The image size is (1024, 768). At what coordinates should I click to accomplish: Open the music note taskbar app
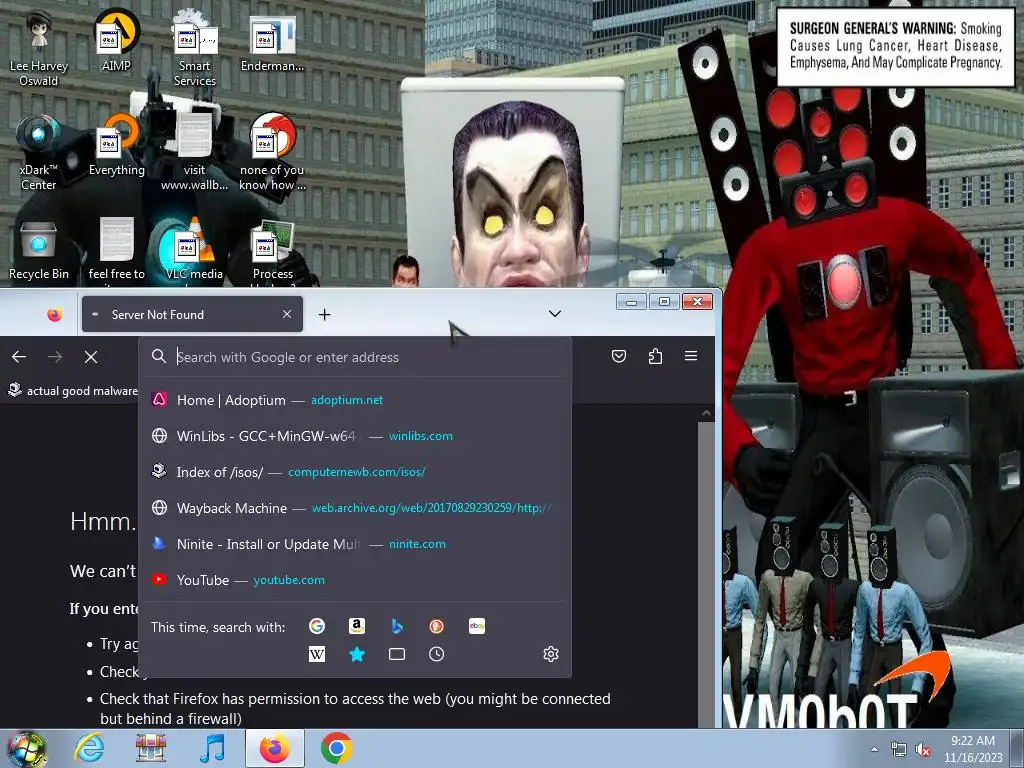pos(212,748)
